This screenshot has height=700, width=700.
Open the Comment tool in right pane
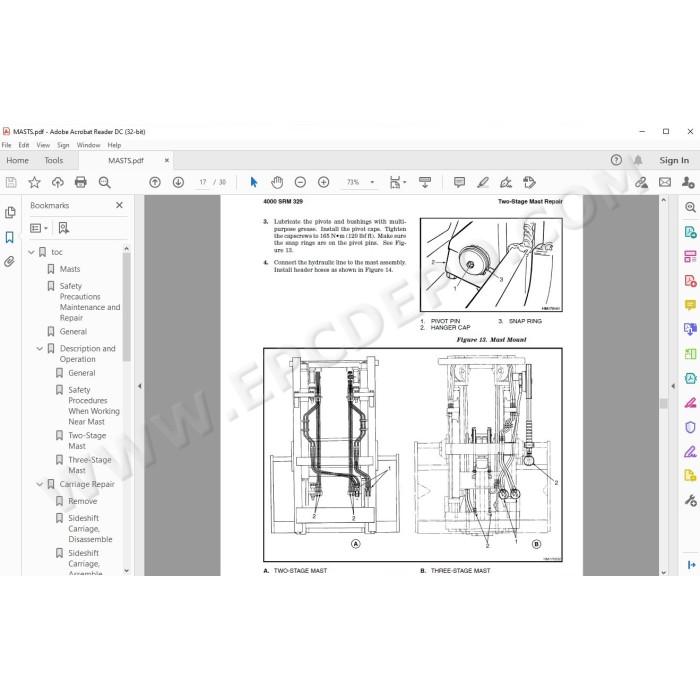[x=690, y=305]
